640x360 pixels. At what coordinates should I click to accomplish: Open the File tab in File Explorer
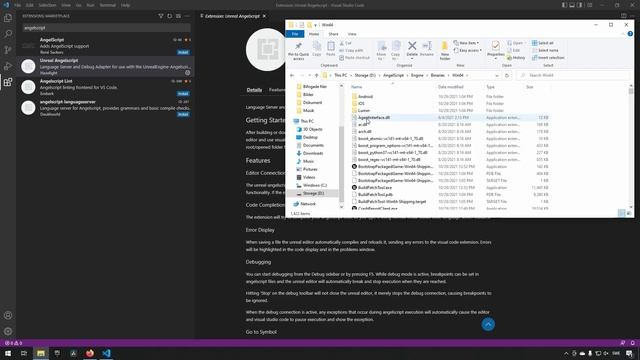point(295,34)
